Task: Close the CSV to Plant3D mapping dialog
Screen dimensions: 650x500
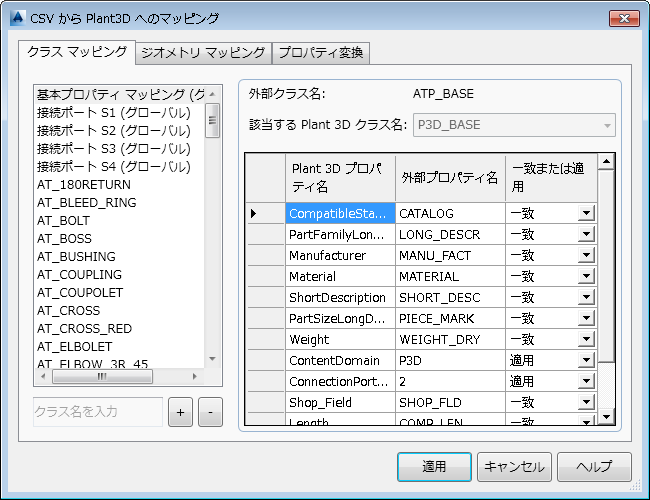Action: [x=624, y=18]
